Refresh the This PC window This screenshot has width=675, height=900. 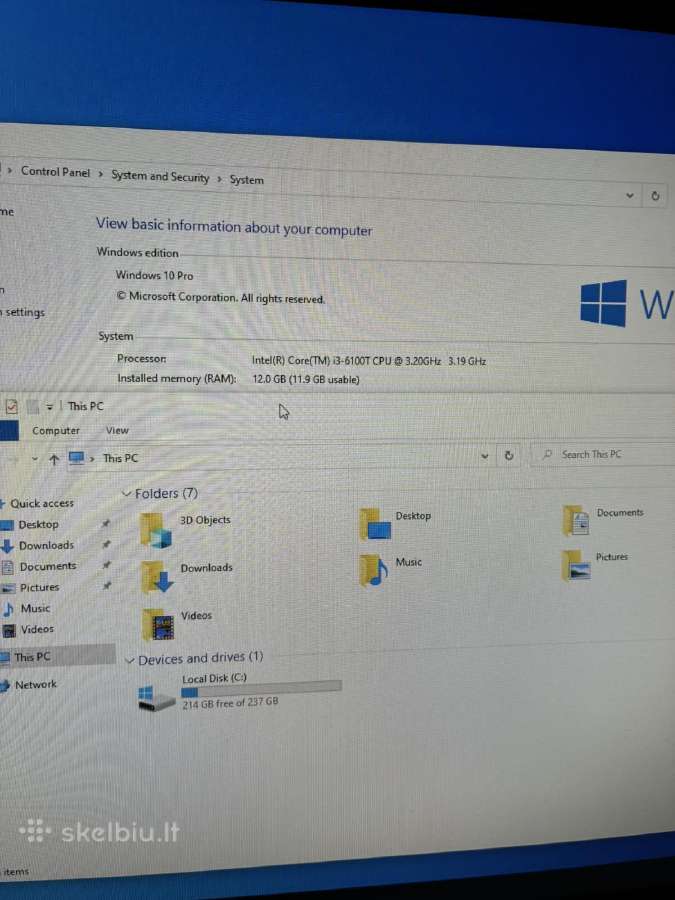(509, 456)
